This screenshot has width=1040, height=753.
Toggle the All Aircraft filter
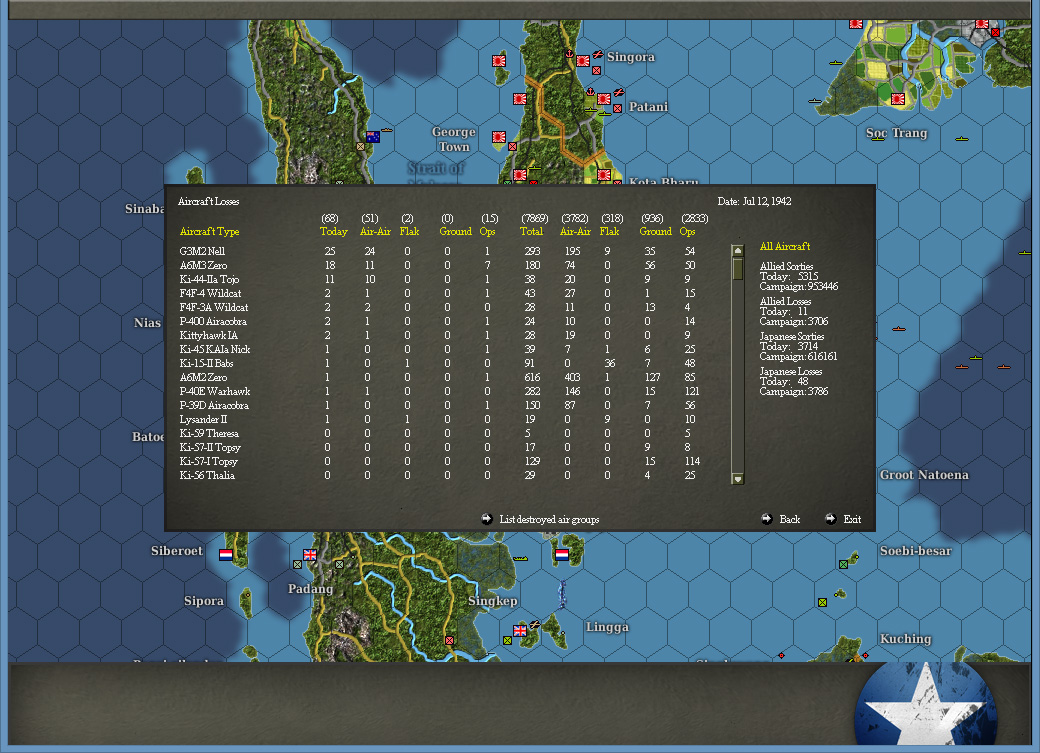tap(785, 246)
